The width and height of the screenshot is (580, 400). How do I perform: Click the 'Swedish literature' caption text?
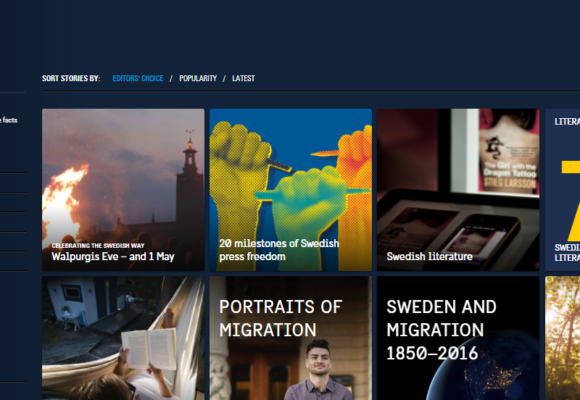(x=429, y=256)
